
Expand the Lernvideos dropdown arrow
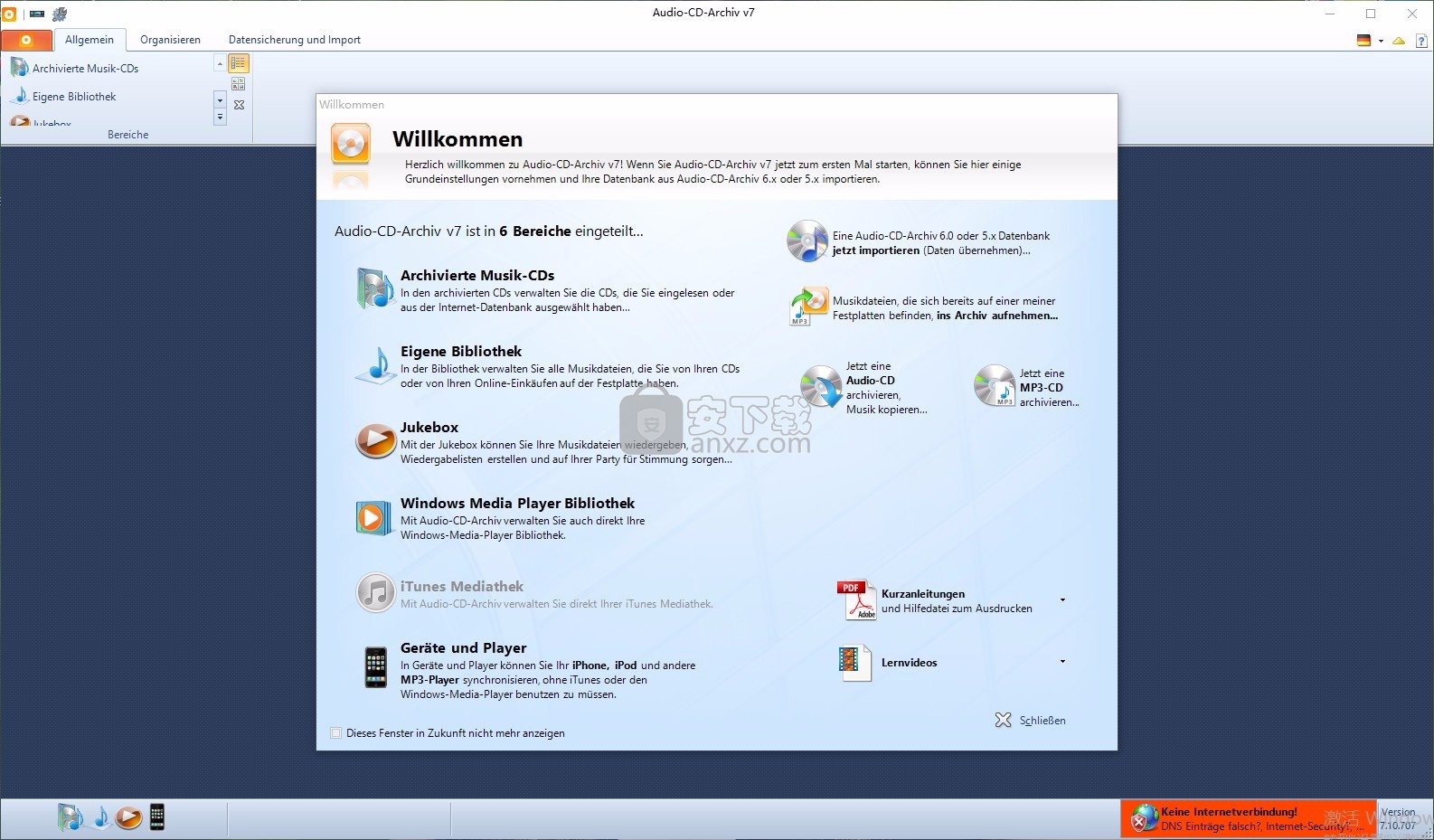(1062, 661)
